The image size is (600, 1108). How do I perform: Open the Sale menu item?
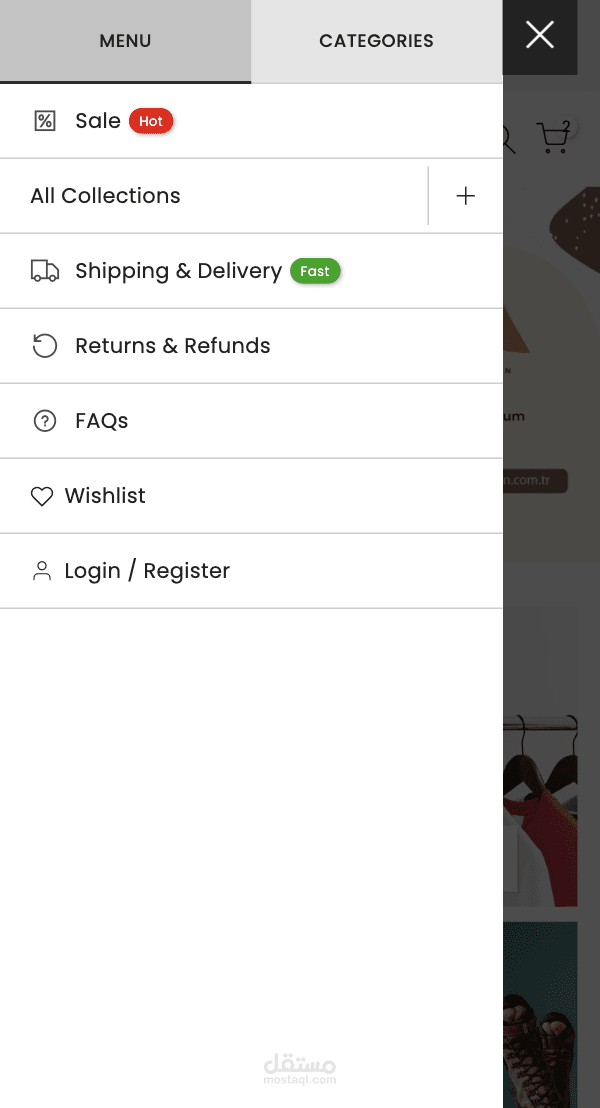pos(98,121)
